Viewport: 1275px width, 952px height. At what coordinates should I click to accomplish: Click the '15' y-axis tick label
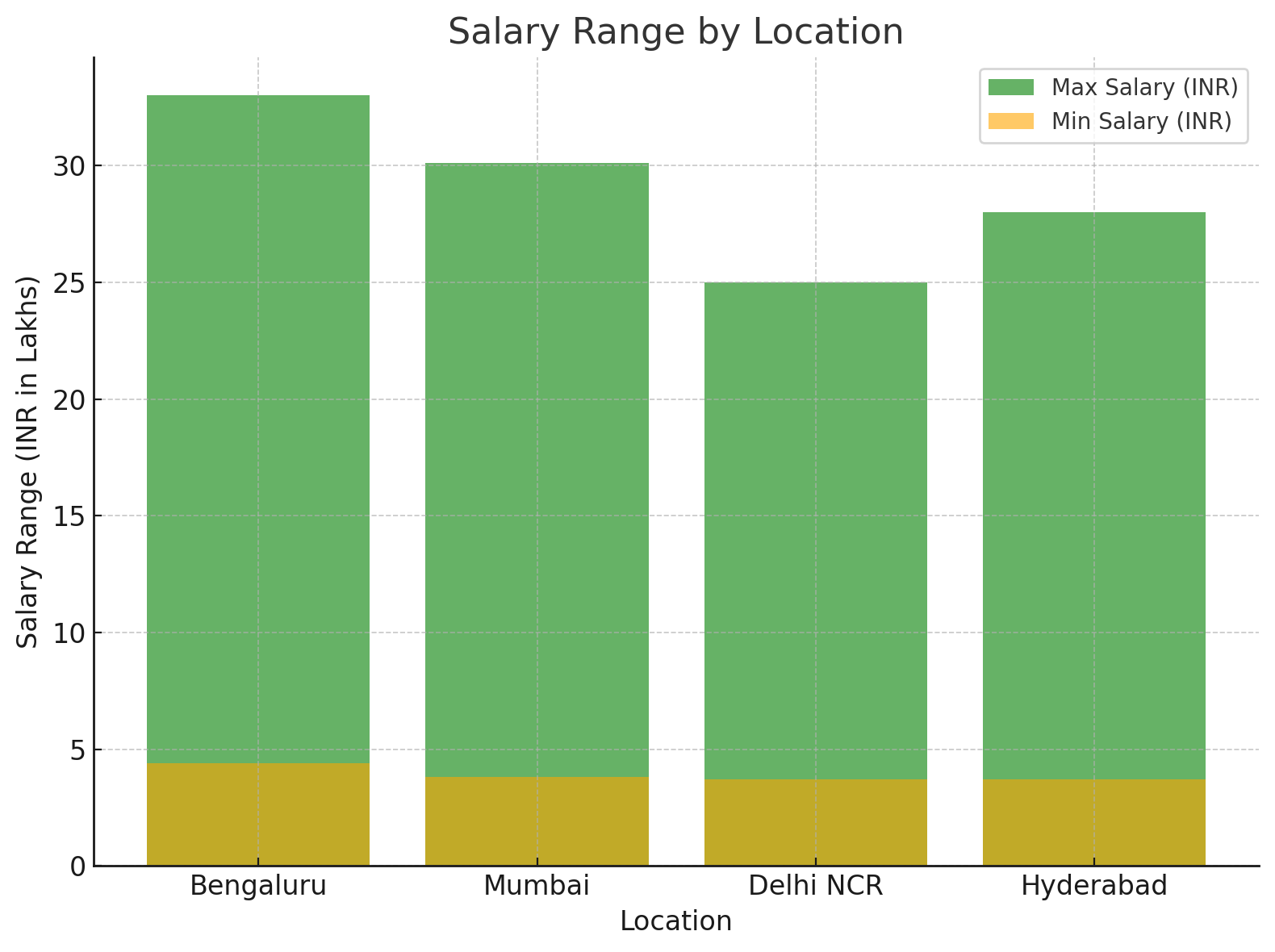pyautogui.click(x=69, y=516)
